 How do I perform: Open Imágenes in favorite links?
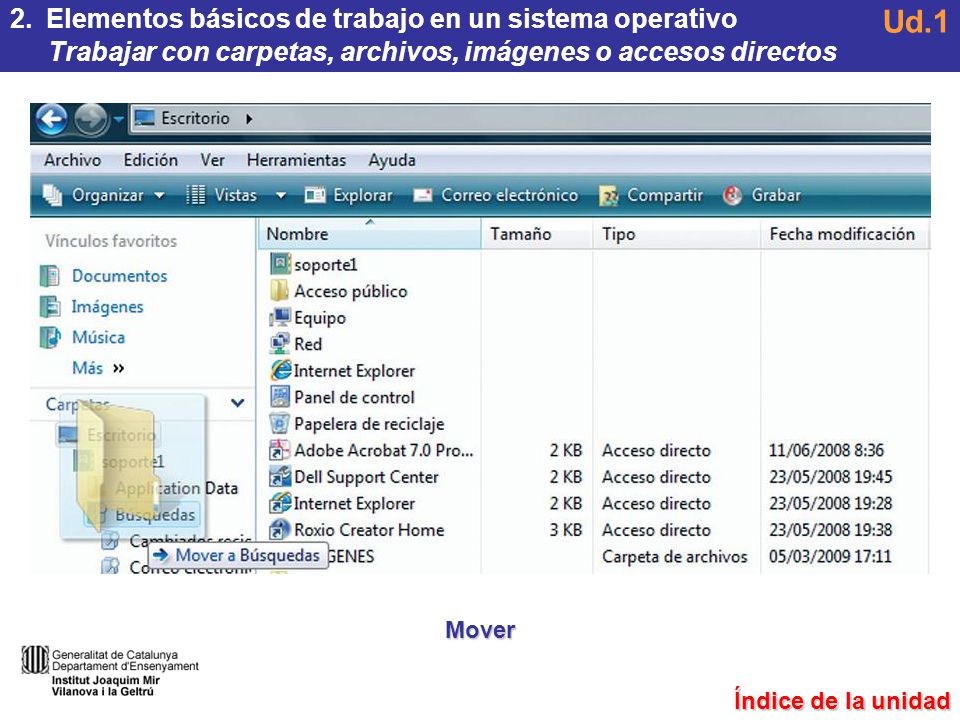pyautogui.click(x=108, y=307)
